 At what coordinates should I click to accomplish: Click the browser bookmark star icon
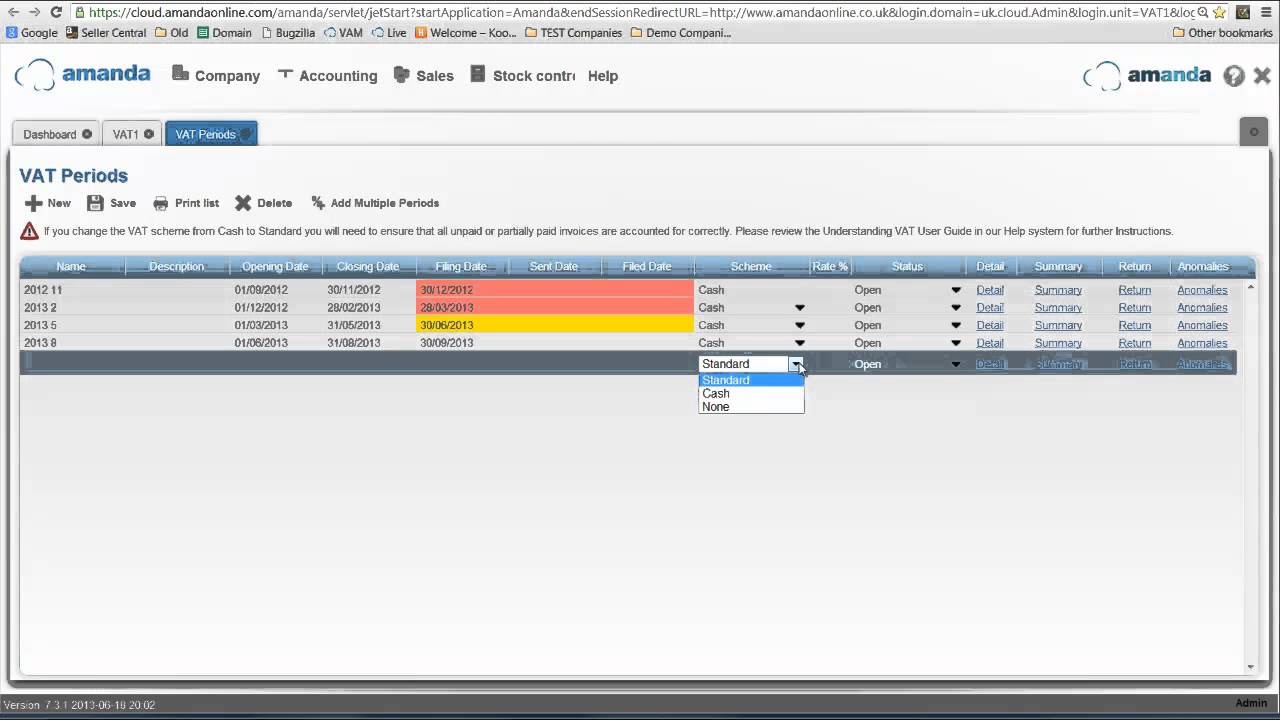click(x=1219, y=12)
